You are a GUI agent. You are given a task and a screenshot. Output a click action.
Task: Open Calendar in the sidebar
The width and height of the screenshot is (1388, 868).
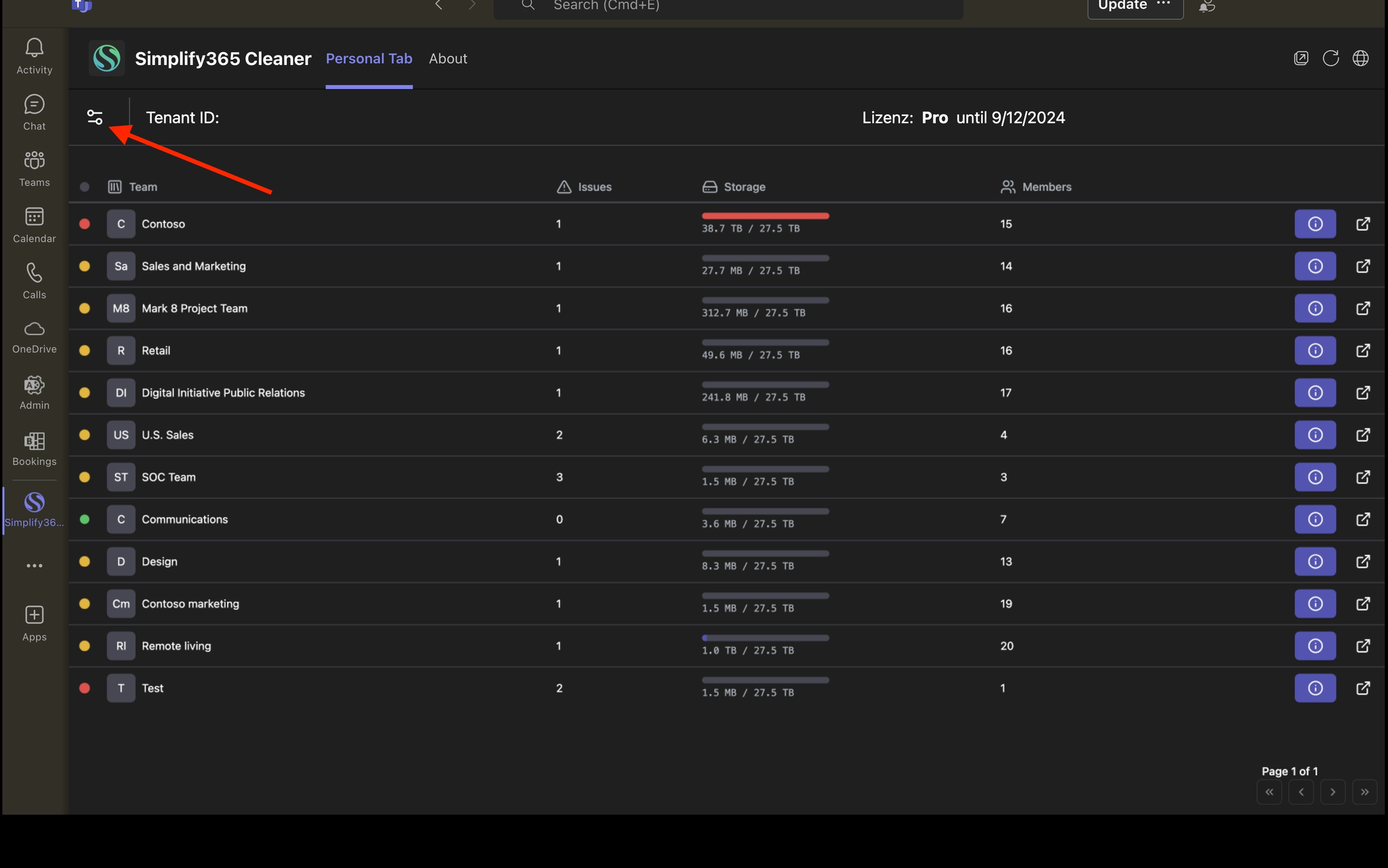[35, 225]
